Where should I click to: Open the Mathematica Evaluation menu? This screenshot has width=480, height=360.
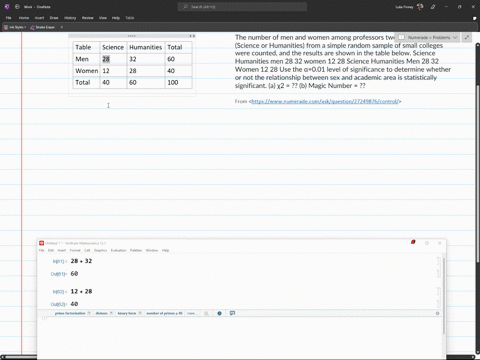point(118,250)
